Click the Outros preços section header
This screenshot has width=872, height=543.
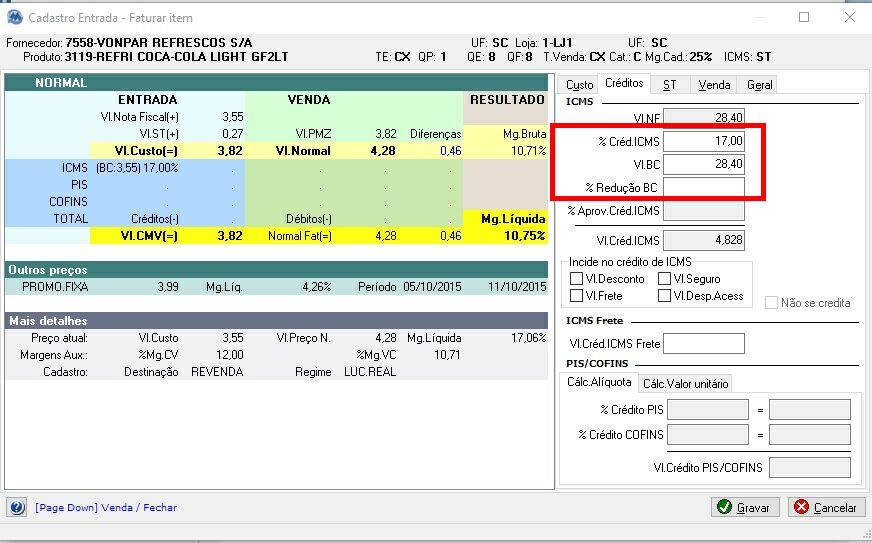(276, 270)
